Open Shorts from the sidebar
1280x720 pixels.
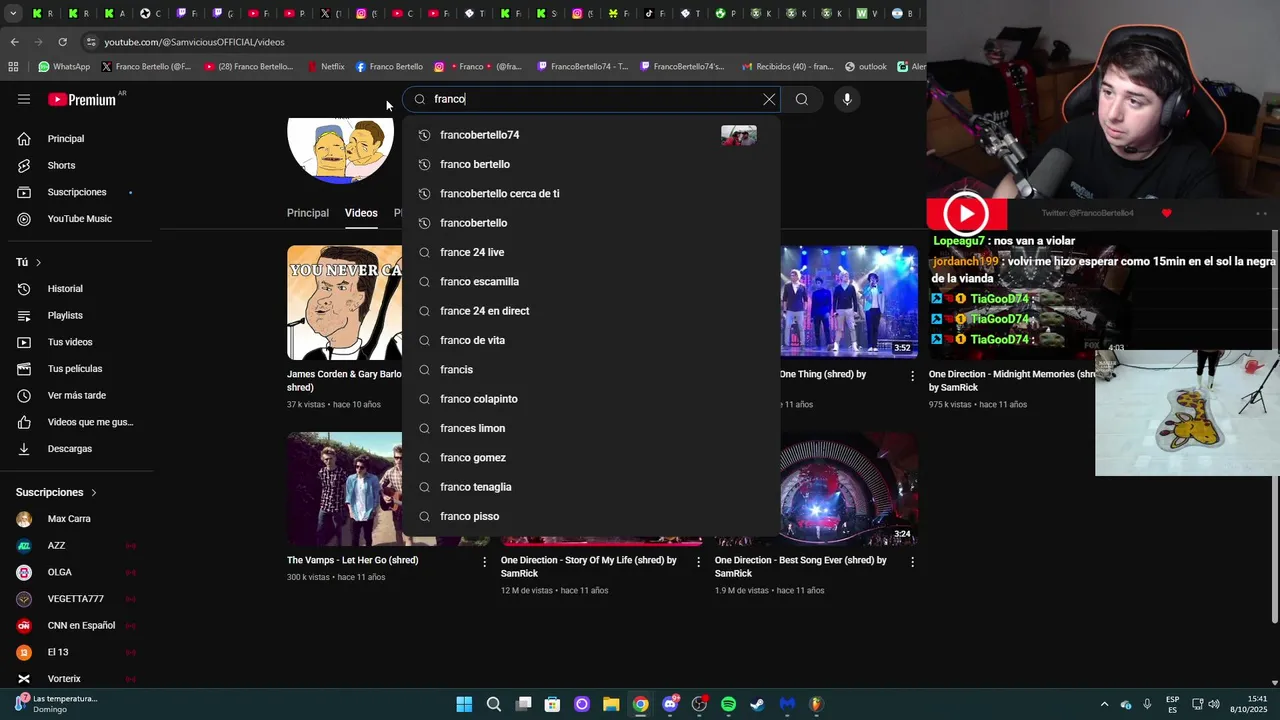76,165
